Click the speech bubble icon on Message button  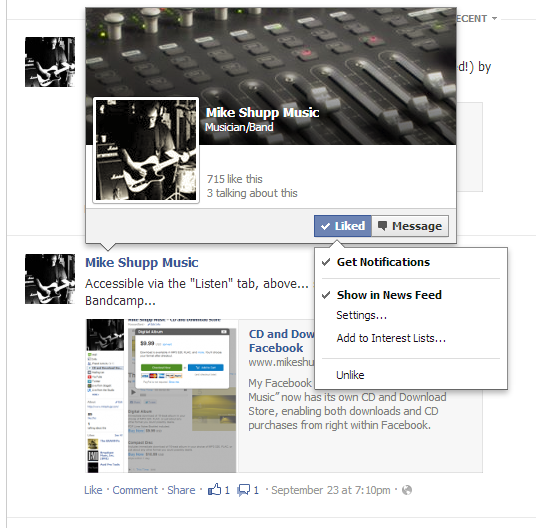(x=382, y=226)
